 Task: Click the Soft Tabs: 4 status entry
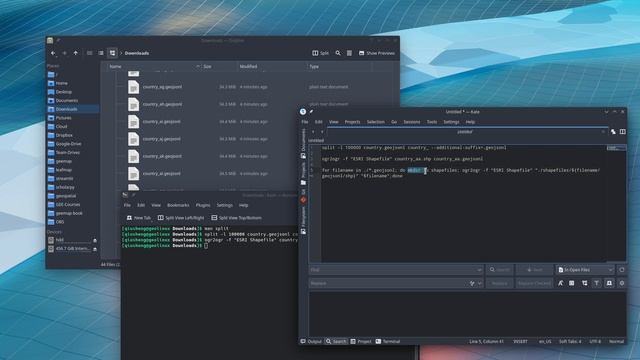(570, 342)
